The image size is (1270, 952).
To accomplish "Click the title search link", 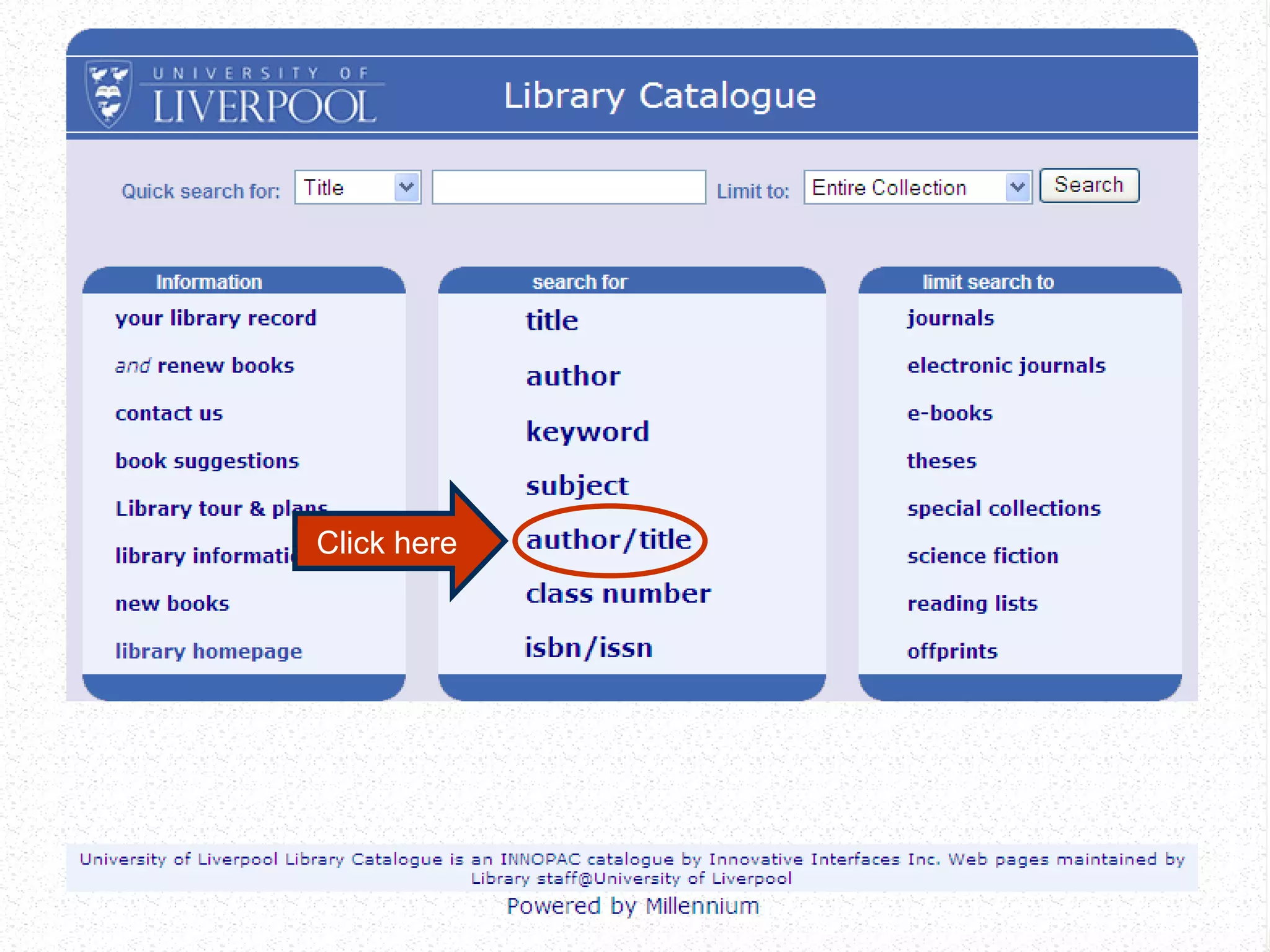I will (552, 321).
